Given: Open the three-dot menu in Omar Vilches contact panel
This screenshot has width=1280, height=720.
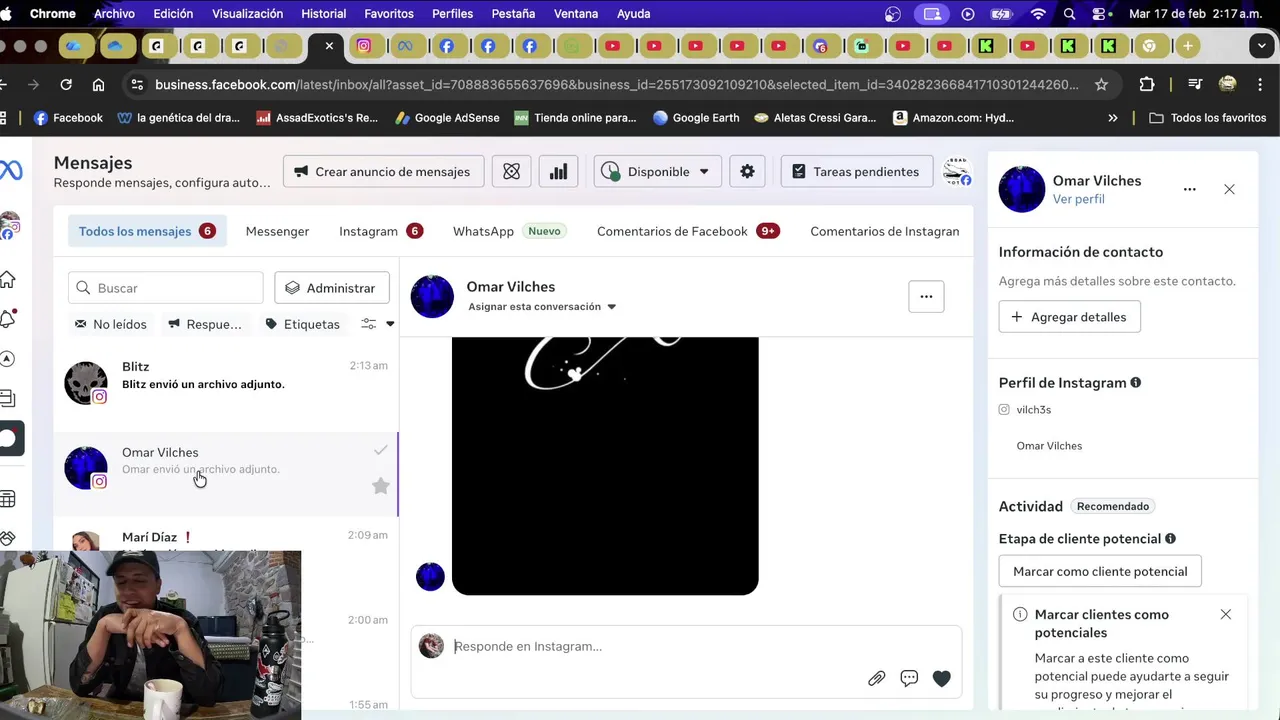Looking at the screenshot, I should [x=1189, y=189].
